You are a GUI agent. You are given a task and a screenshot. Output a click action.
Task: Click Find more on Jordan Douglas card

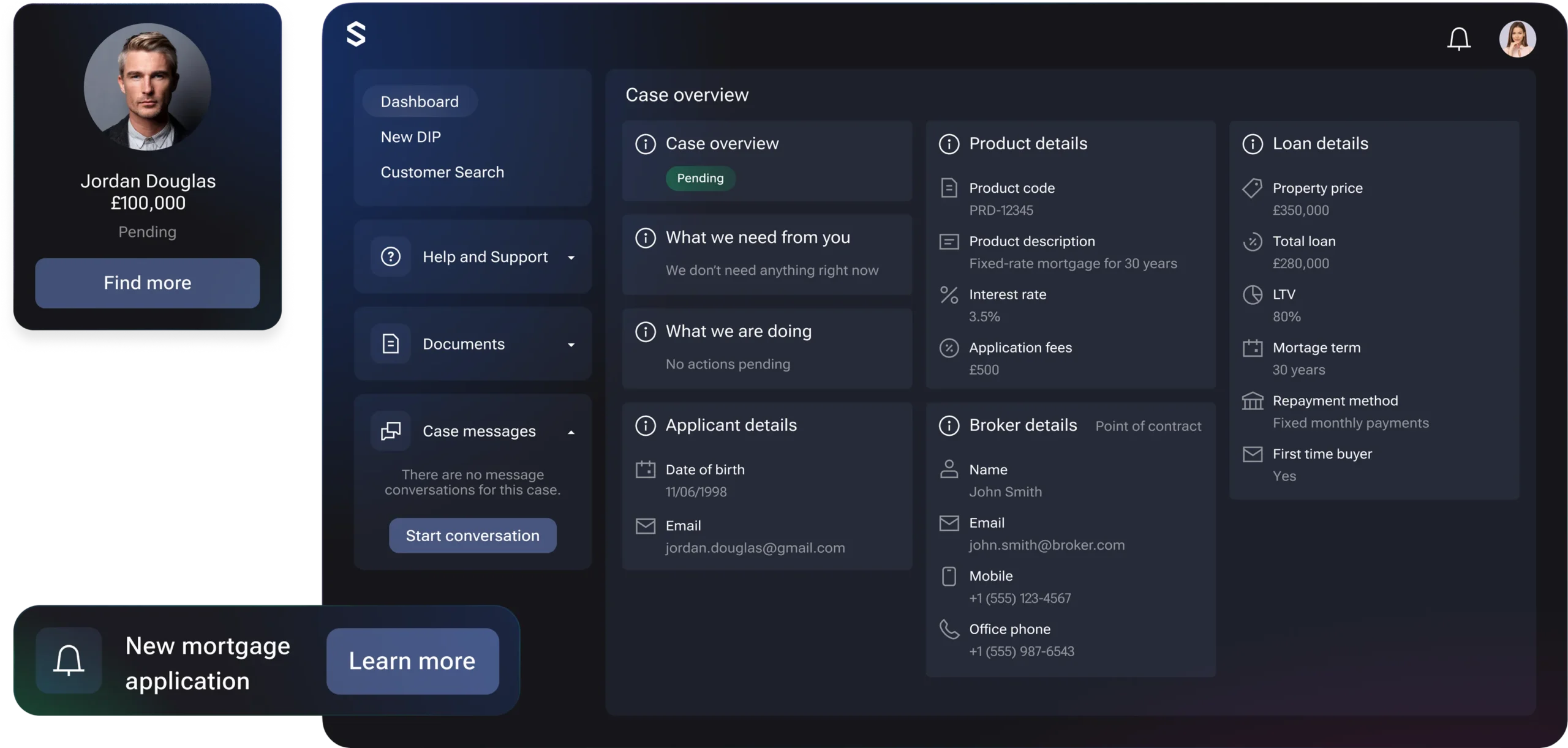click(x=147, y=283)
